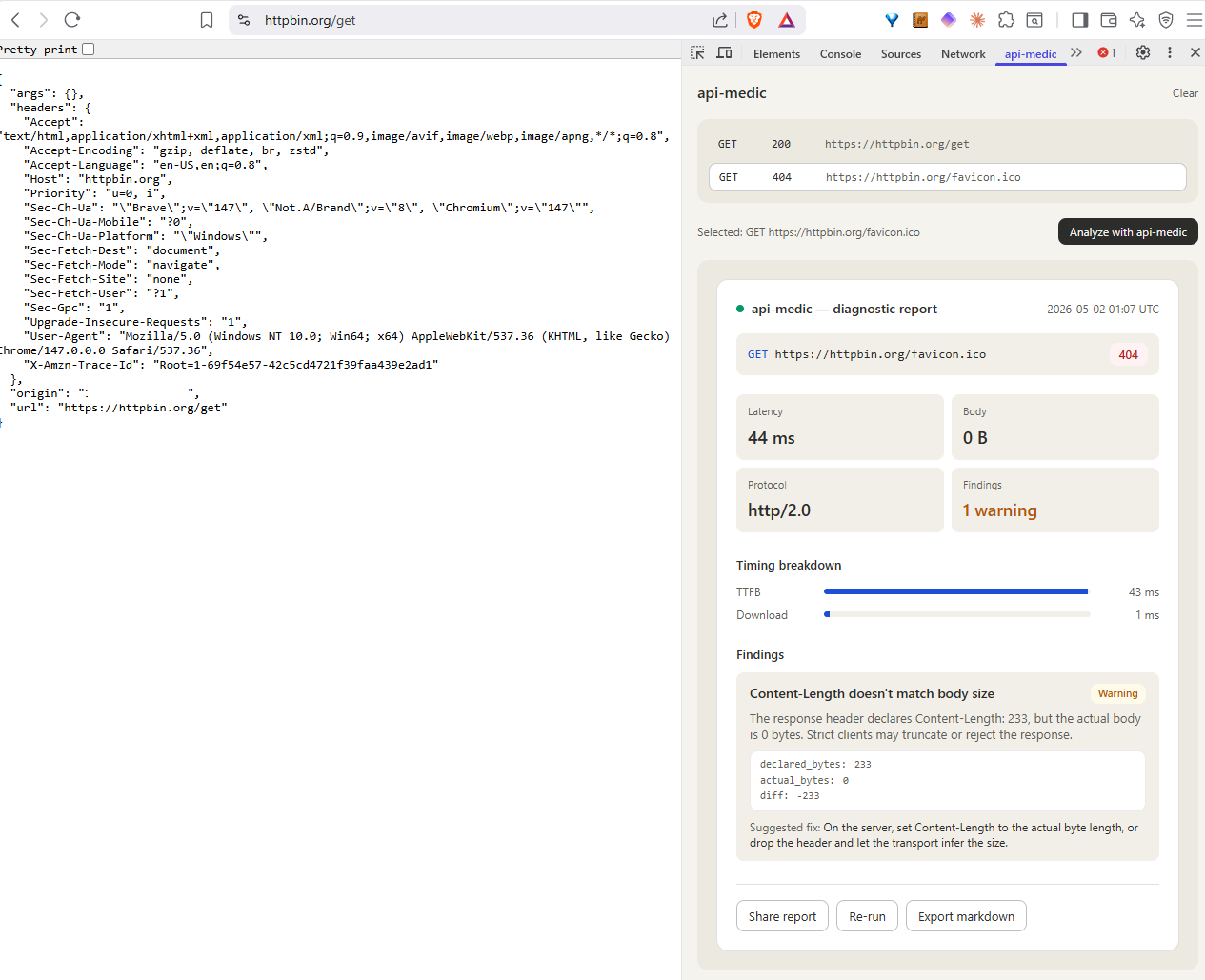1205x980 pixels.
Task: Click the 'diff: -233' line
Action: coord(790,795)
